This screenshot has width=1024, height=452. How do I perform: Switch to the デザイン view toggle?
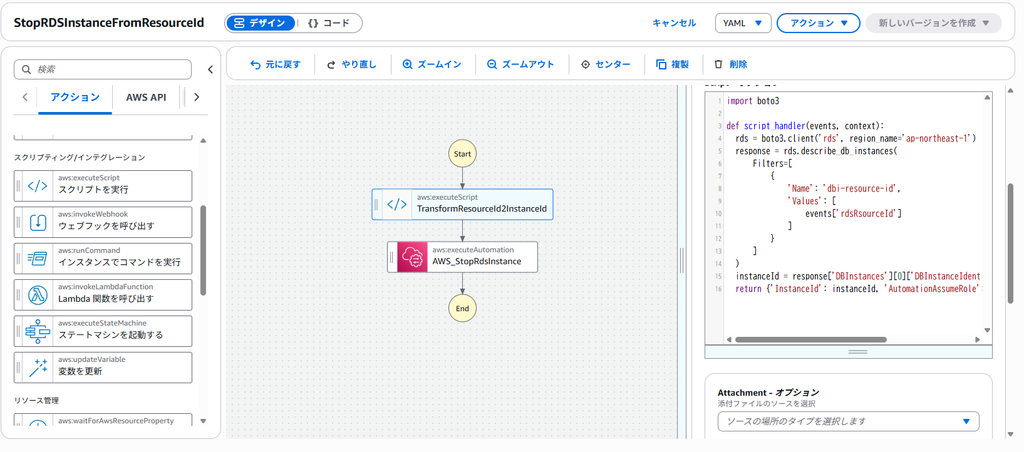pyautogui.click(x=260, y=23)
